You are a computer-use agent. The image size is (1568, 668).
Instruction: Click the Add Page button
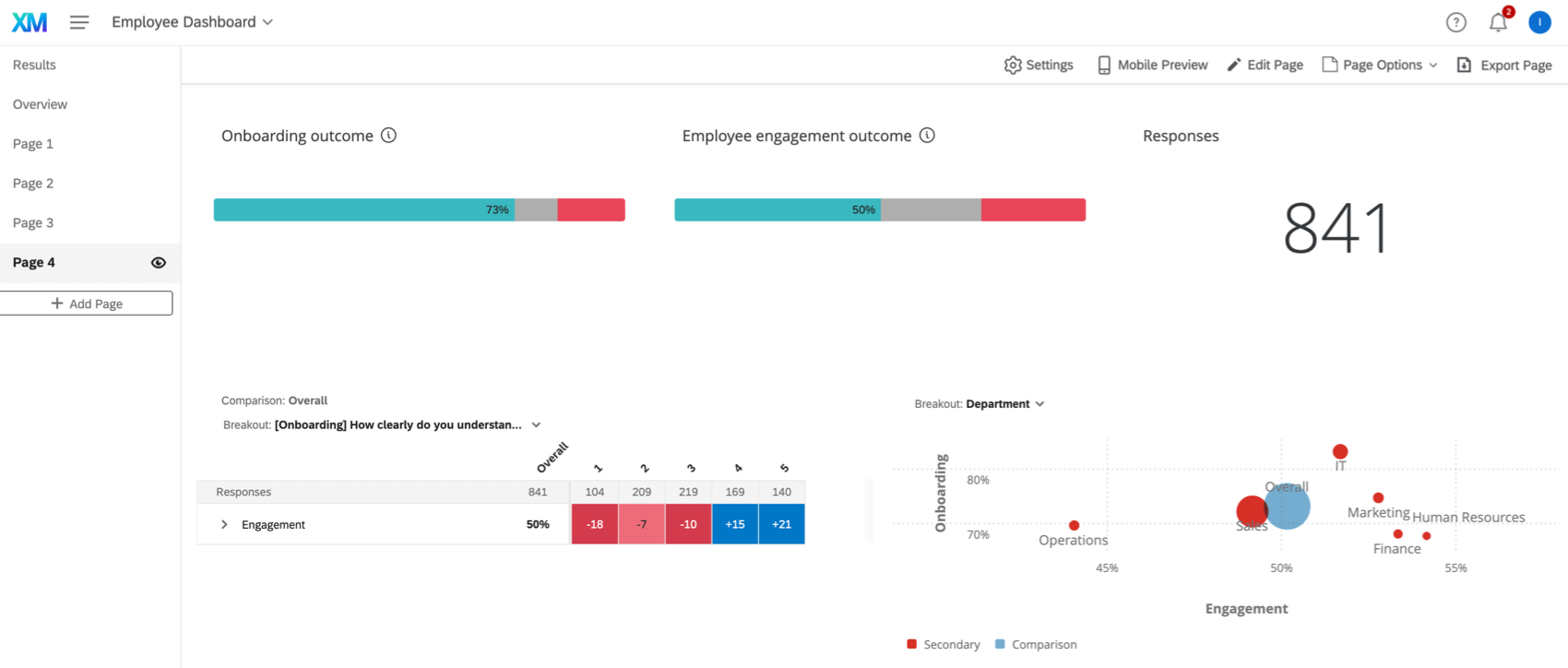(87, 303)
